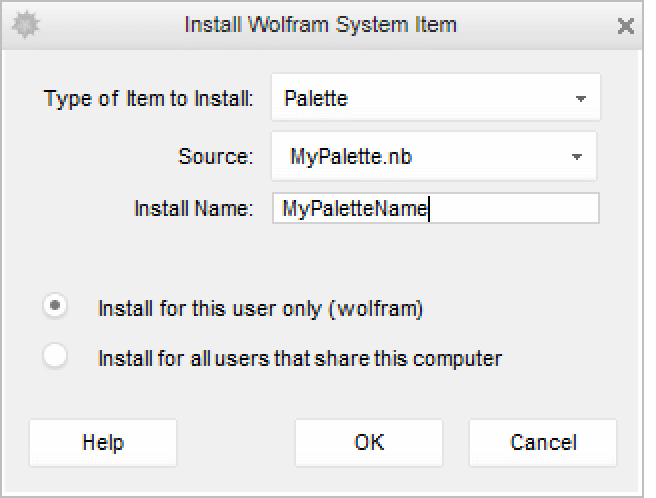Click empty space in Install Name field
Screen dimensions: 656x498
(515, 209)
